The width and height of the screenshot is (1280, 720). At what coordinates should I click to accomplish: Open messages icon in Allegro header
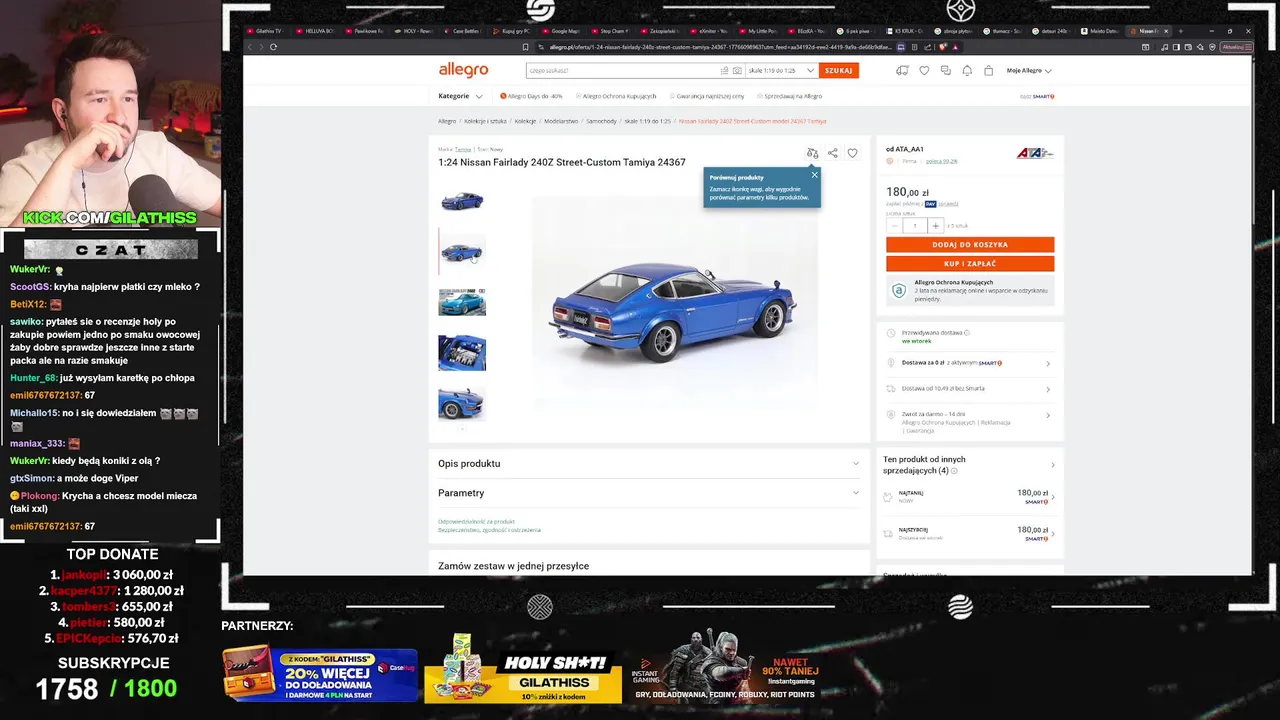pyautogui.click(x=945, y=71)
